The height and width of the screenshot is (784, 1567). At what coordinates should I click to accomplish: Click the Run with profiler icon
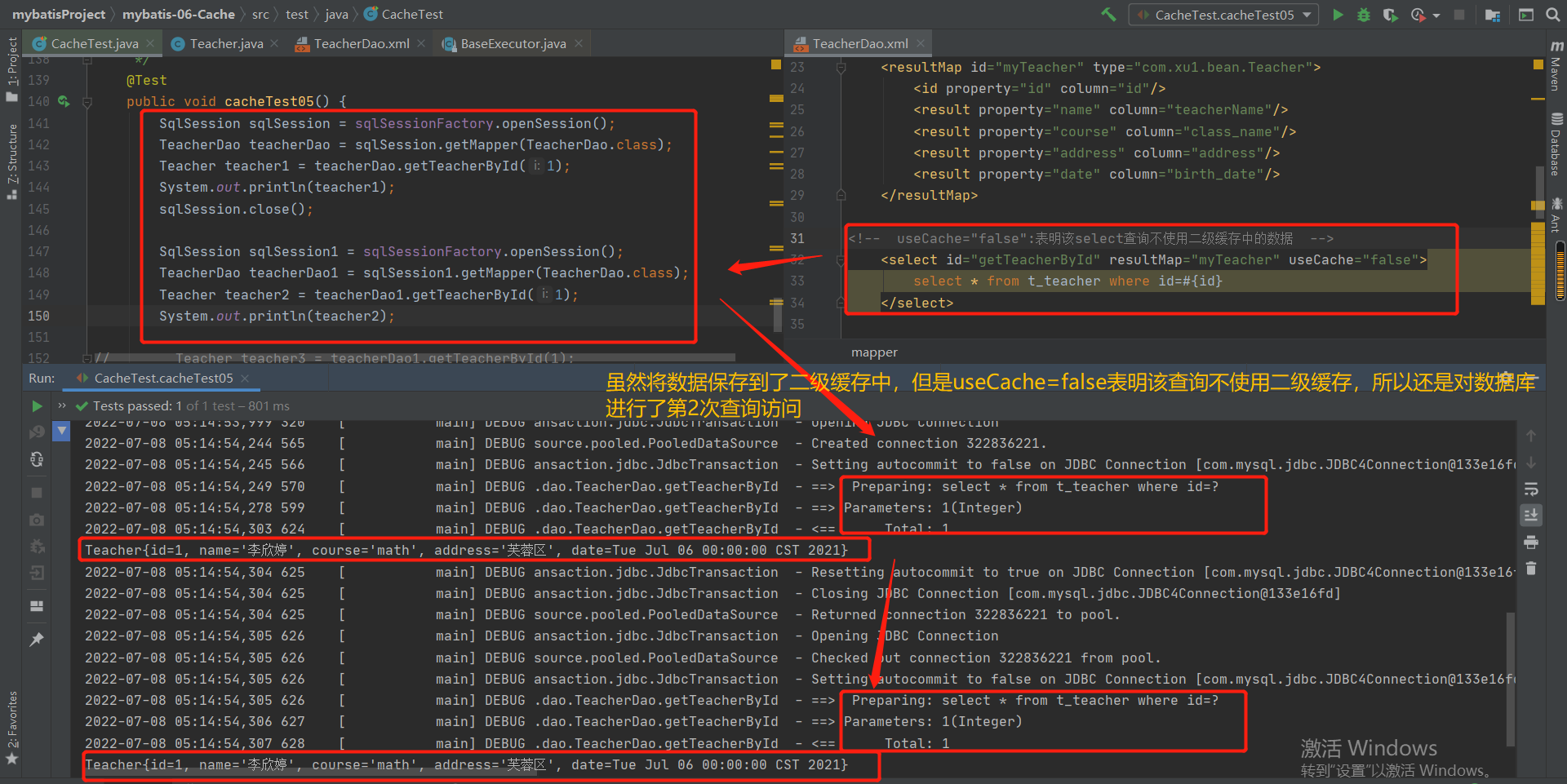point(1418,14)
